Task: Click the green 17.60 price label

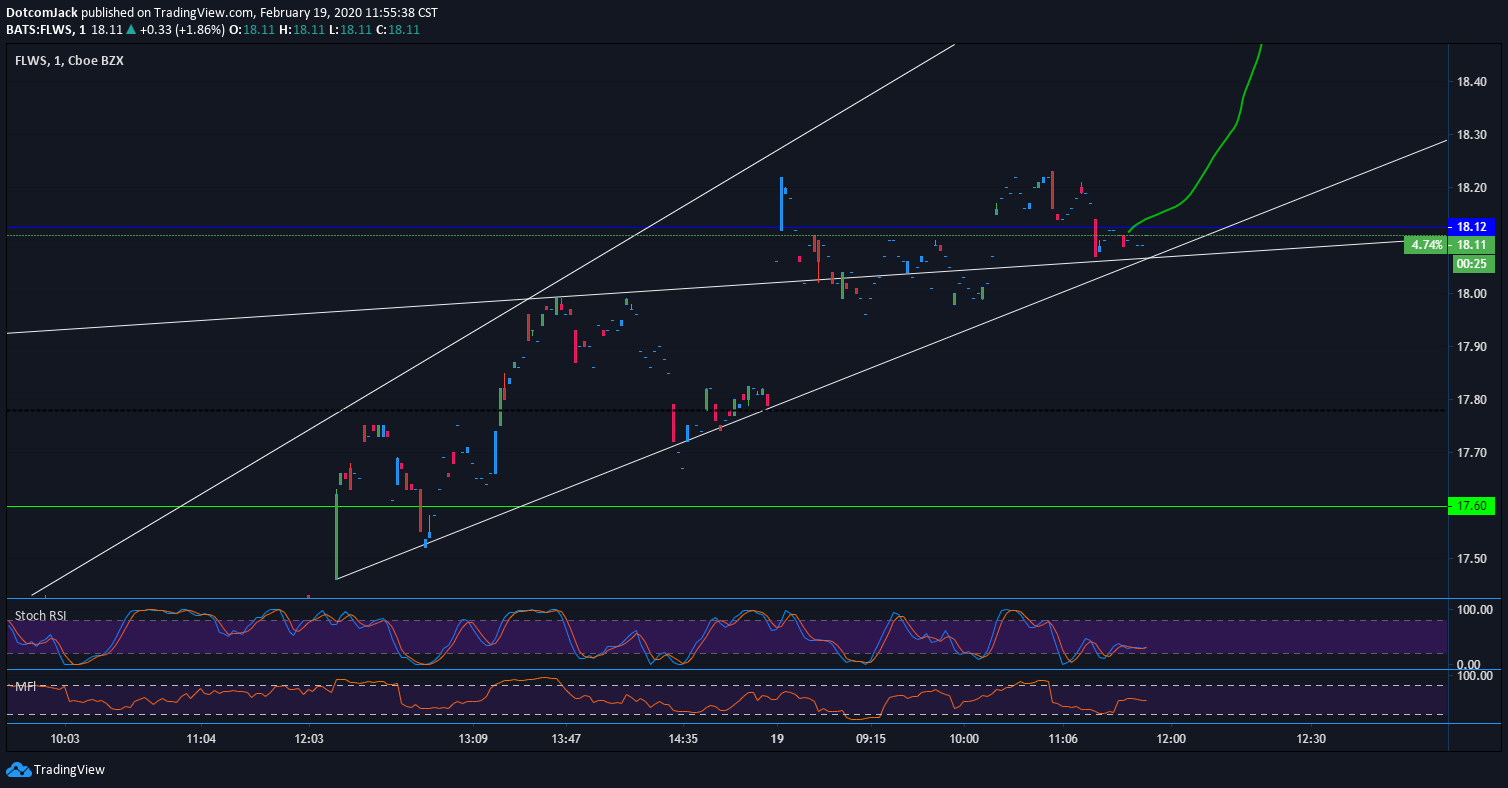Action: [1471, 506]
